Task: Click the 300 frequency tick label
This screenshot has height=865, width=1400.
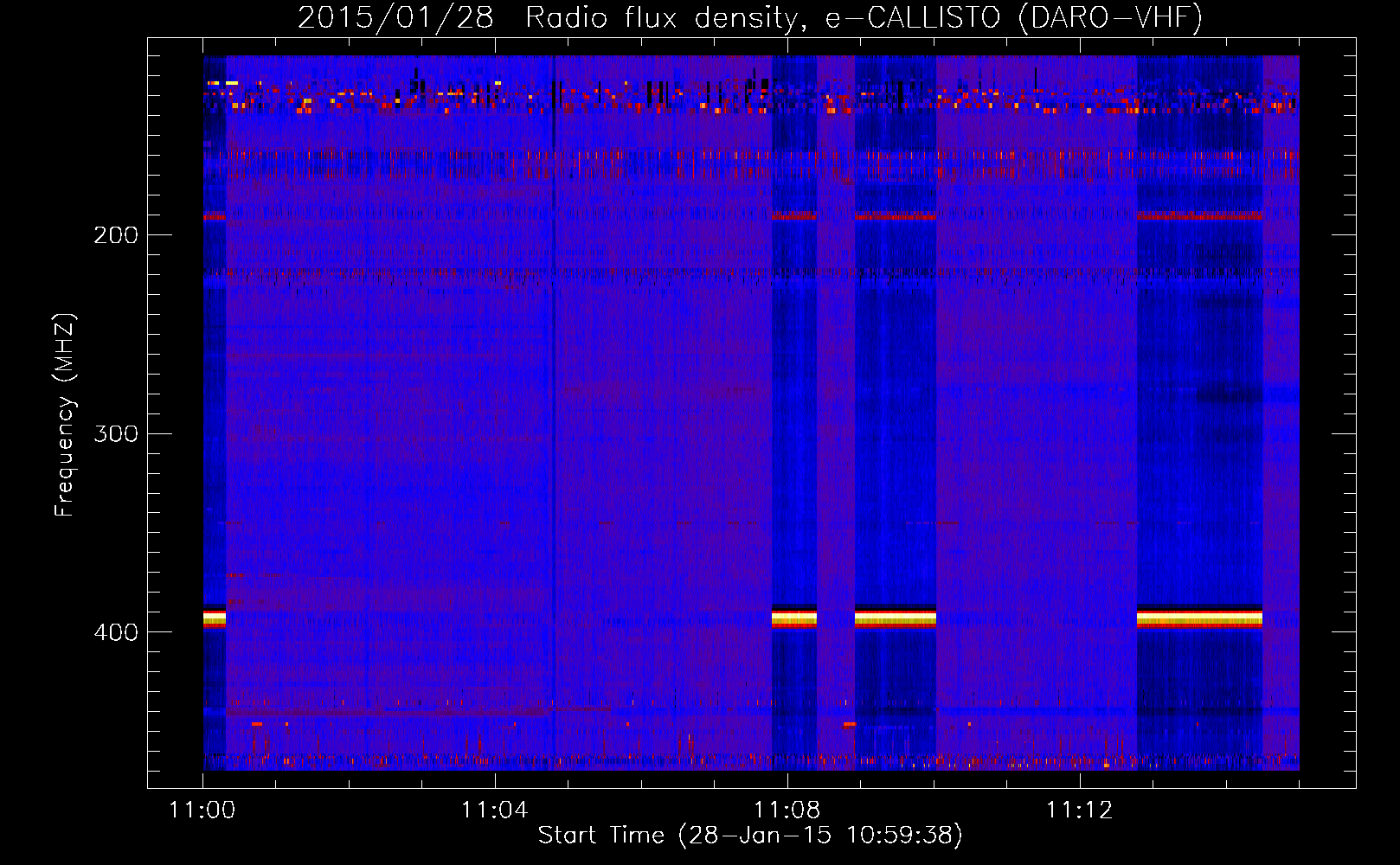Action: pyautogui.click(x=116, y=433)
